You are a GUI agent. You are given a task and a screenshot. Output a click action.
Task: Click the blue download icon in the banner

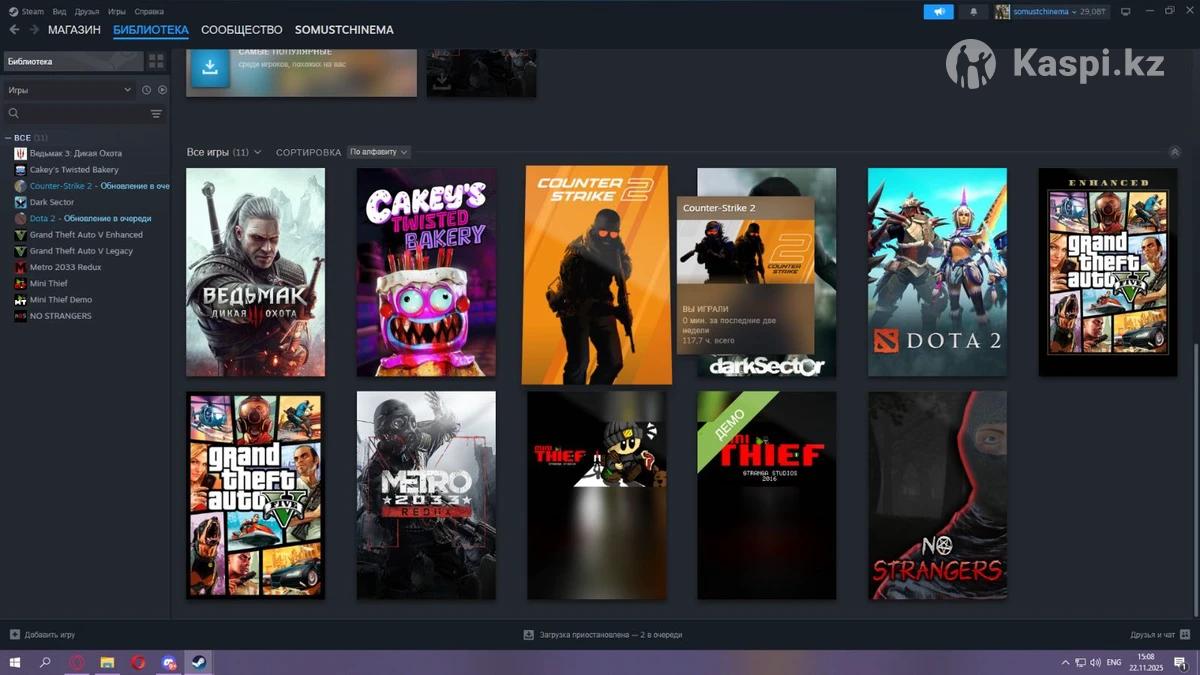click(210, 67)
